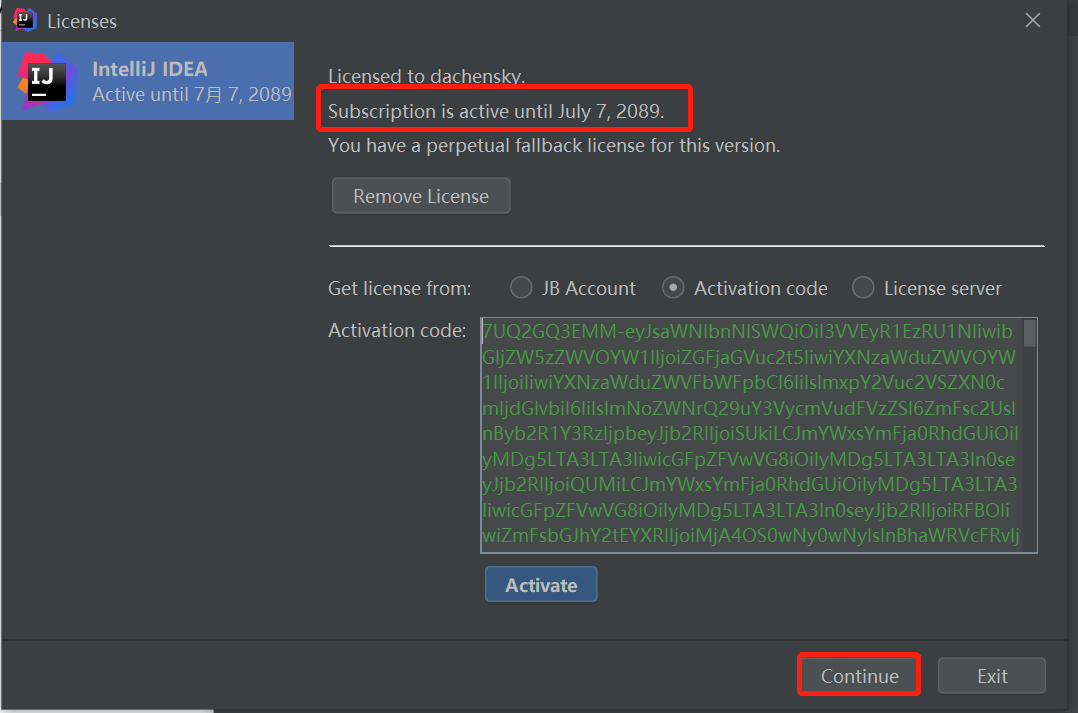This screenshot has width=1078, height=713.
Task: Click the Exit button
Action: [992, 676]
